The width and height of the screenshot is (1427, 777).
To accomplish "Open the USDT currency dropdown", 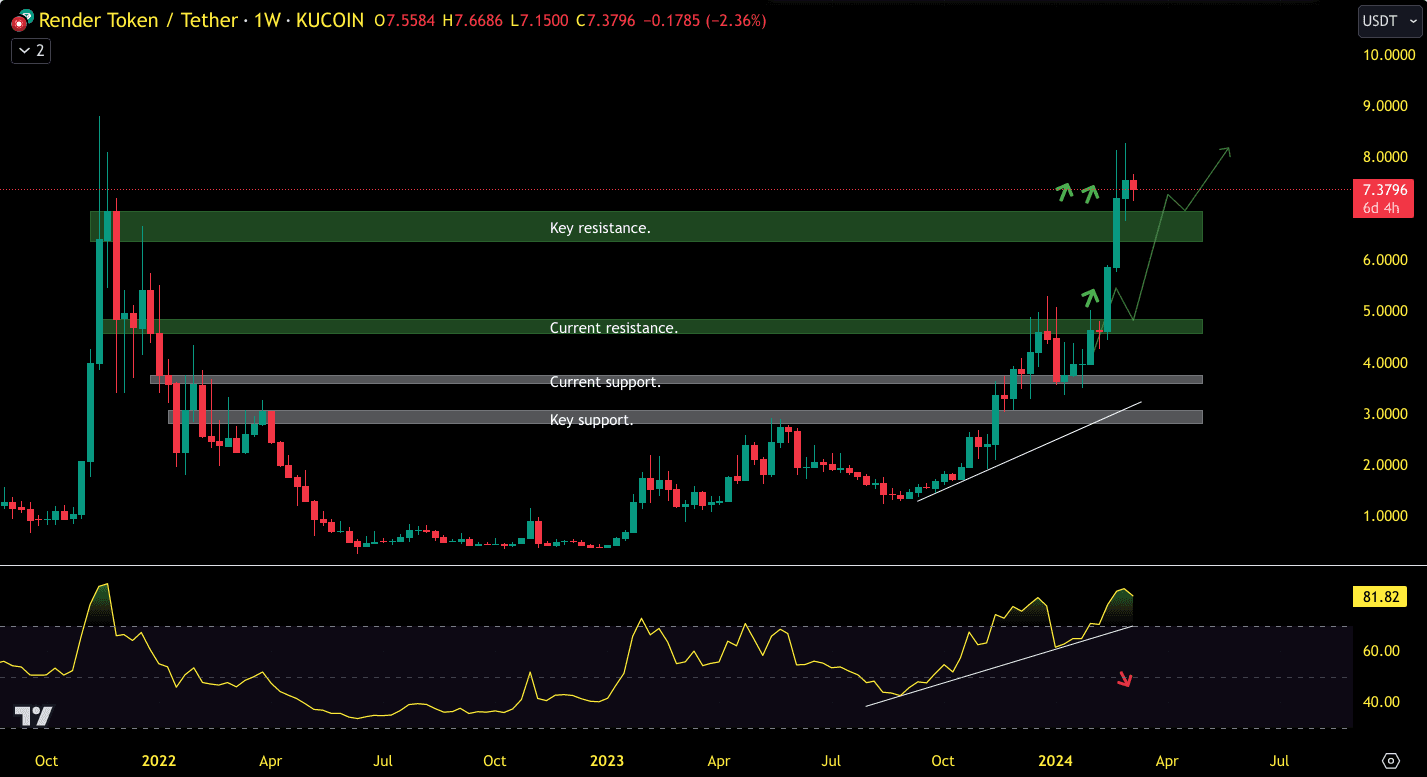I will tap(1389, 20).
